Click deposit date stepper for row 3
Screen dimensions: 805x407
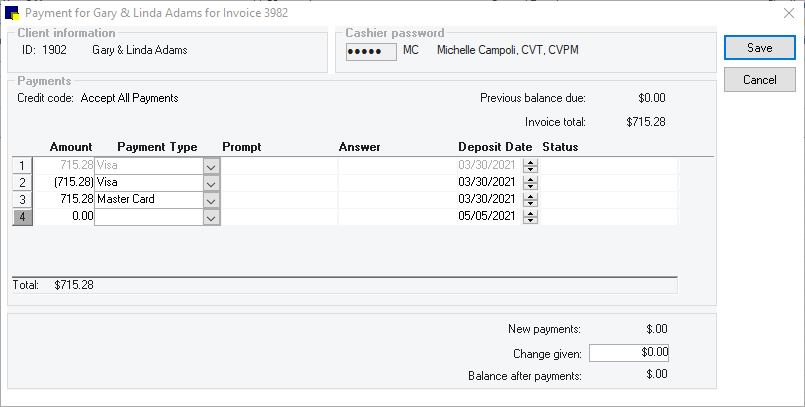[530, 200]
